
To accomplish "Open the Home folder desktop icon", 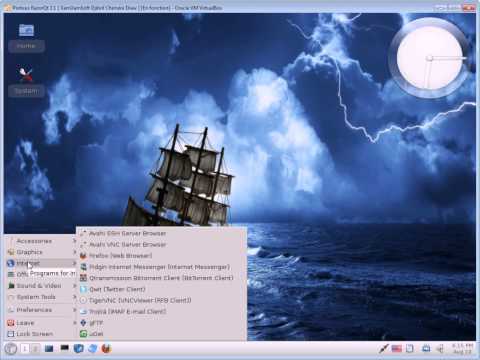I will click(26, 37).
